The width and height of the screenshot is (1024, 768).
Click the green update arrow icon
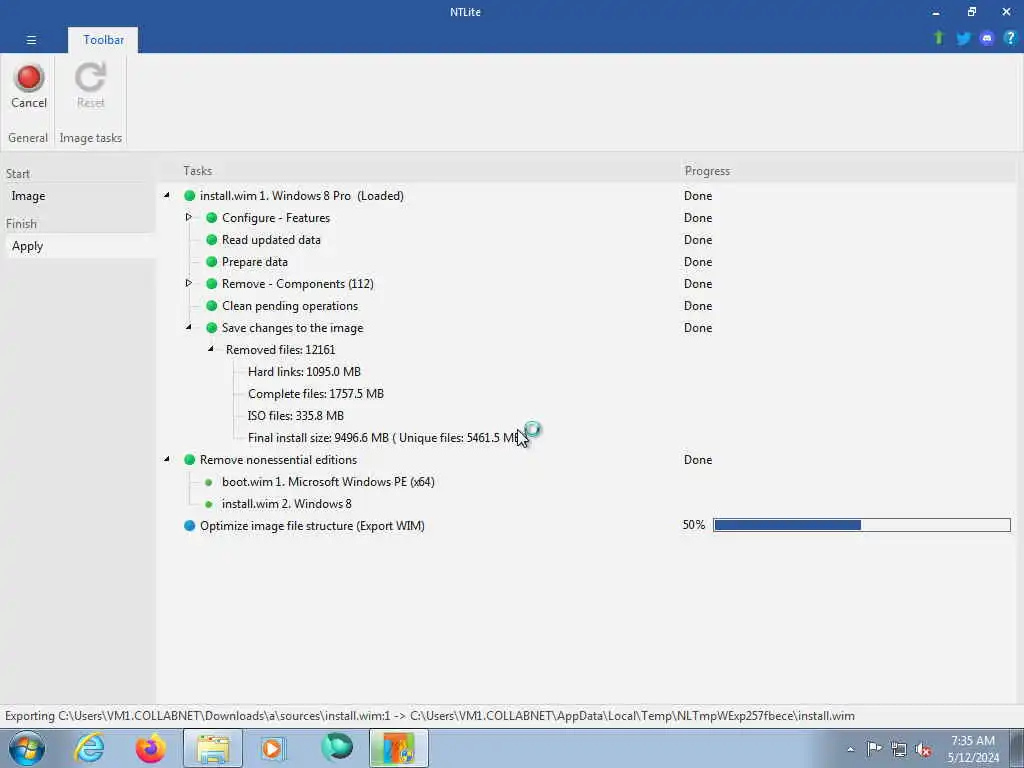(939, 38)
